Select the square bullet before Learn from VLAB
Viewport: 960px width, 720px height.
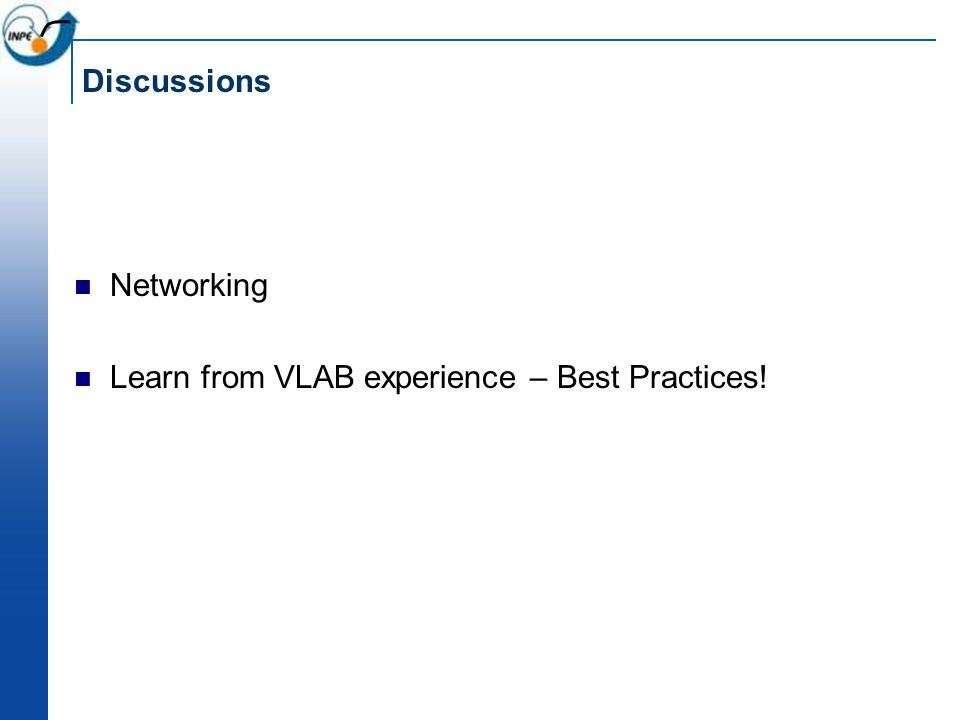click(83, 380)
